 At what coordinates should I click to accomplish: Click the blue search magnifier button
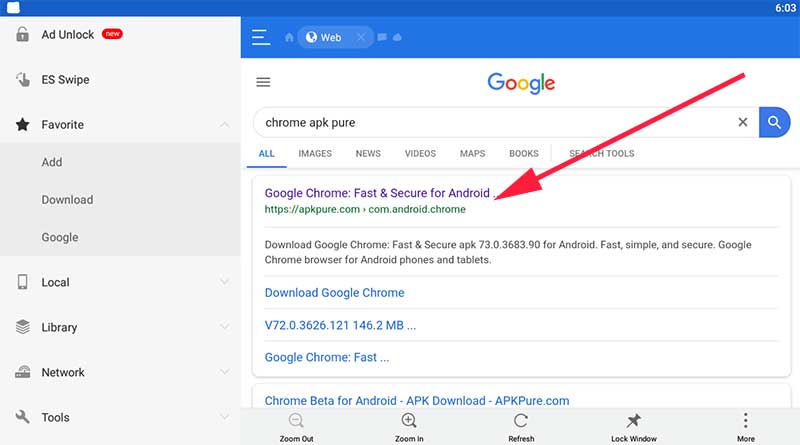tap(774, 122)
